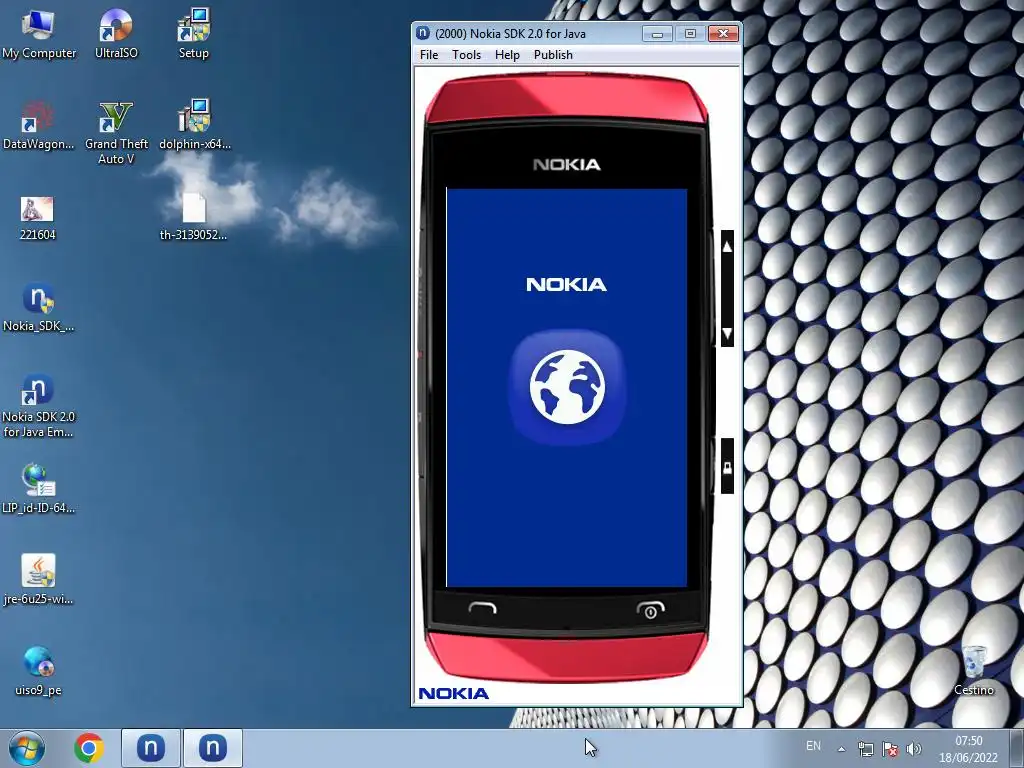Select Nokia_SDK installer desktop icon
This screenshot has width=1024, height=768.
pos(39,308)
